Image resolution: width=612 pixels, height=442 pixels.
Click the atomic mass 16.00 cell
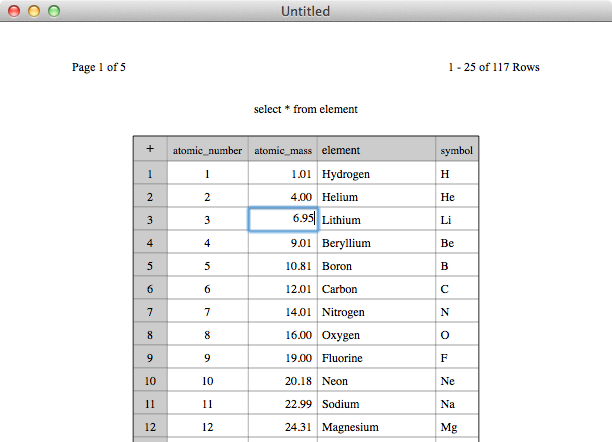coord(283,335)
